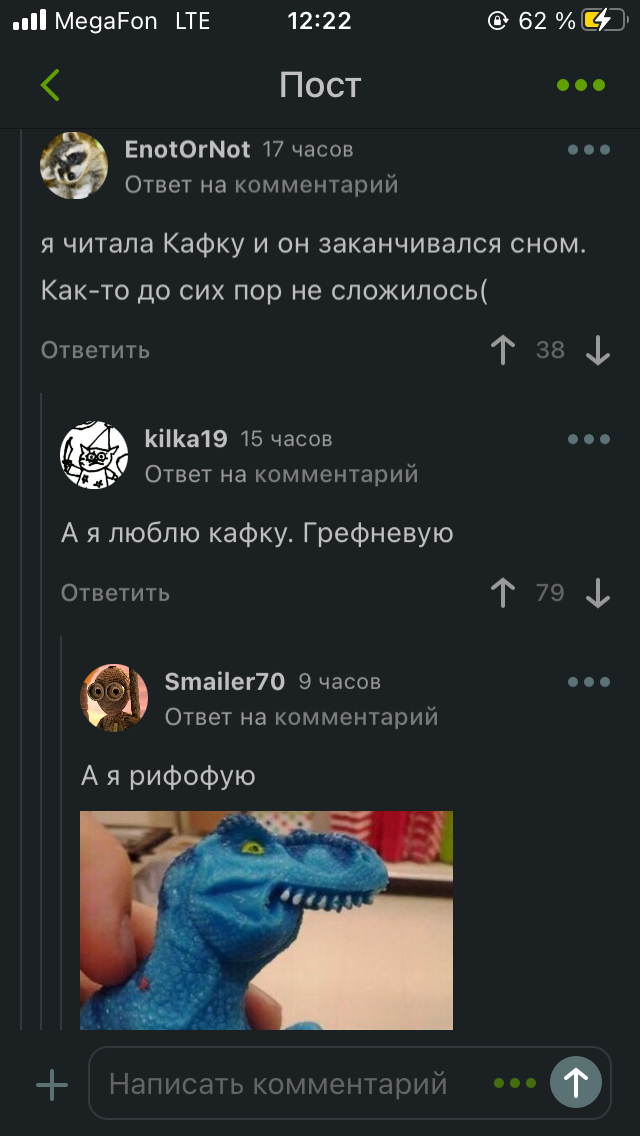Tap the plus attachment icon
Screen dimensions: 640x1136
point(52,1085)
